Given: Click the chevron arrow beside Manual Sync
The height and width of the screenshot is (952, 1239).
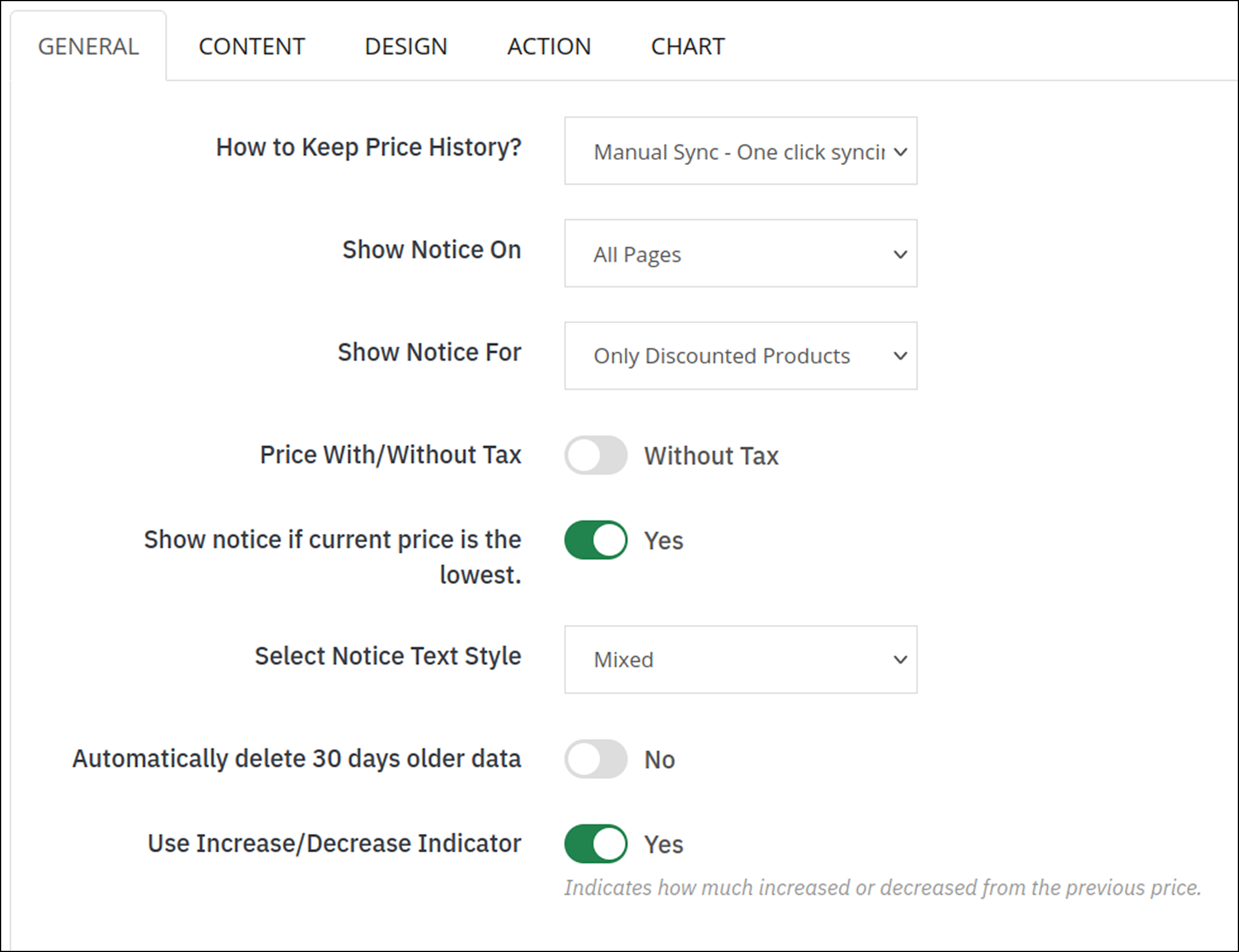Looking at the screenshot, I should click(x=900, y=152).
